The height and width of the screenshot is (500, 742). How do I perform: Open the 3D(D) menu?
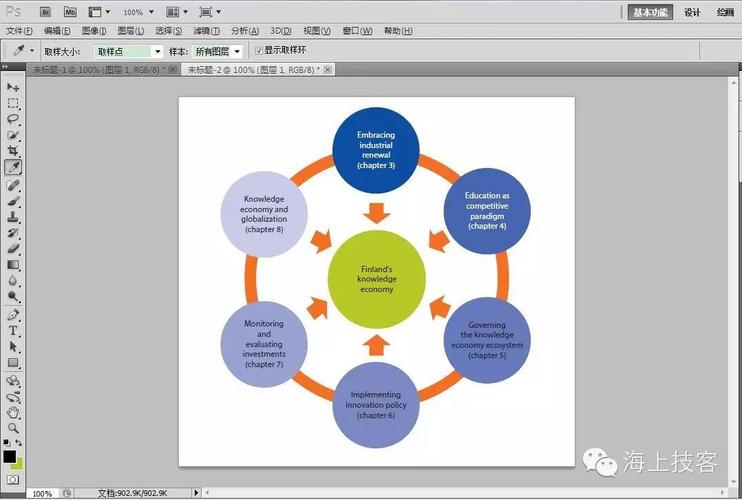pos(281,31)
